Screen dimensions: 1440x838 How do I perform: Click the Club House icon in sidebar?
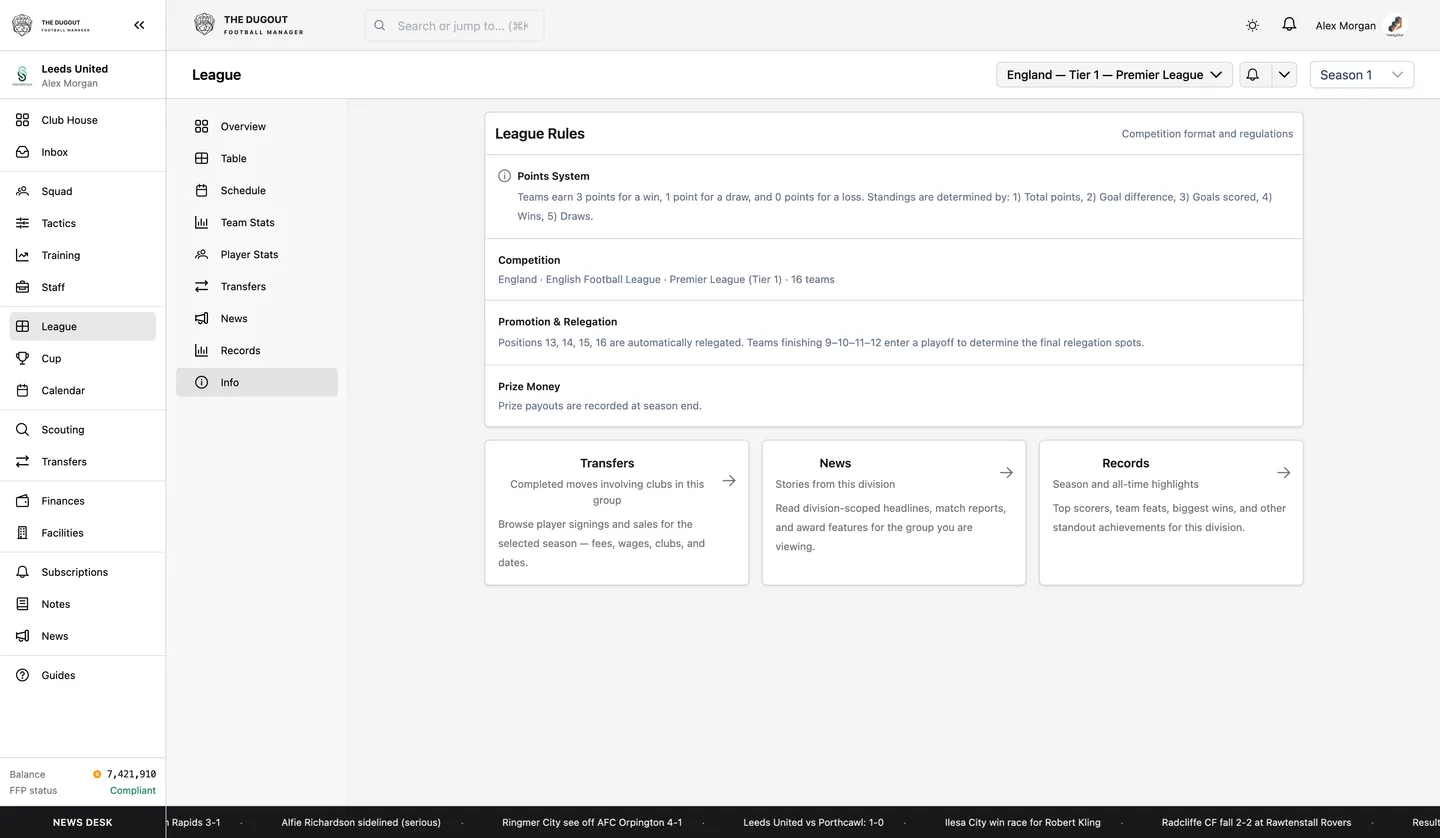click(x=22, y=120)
